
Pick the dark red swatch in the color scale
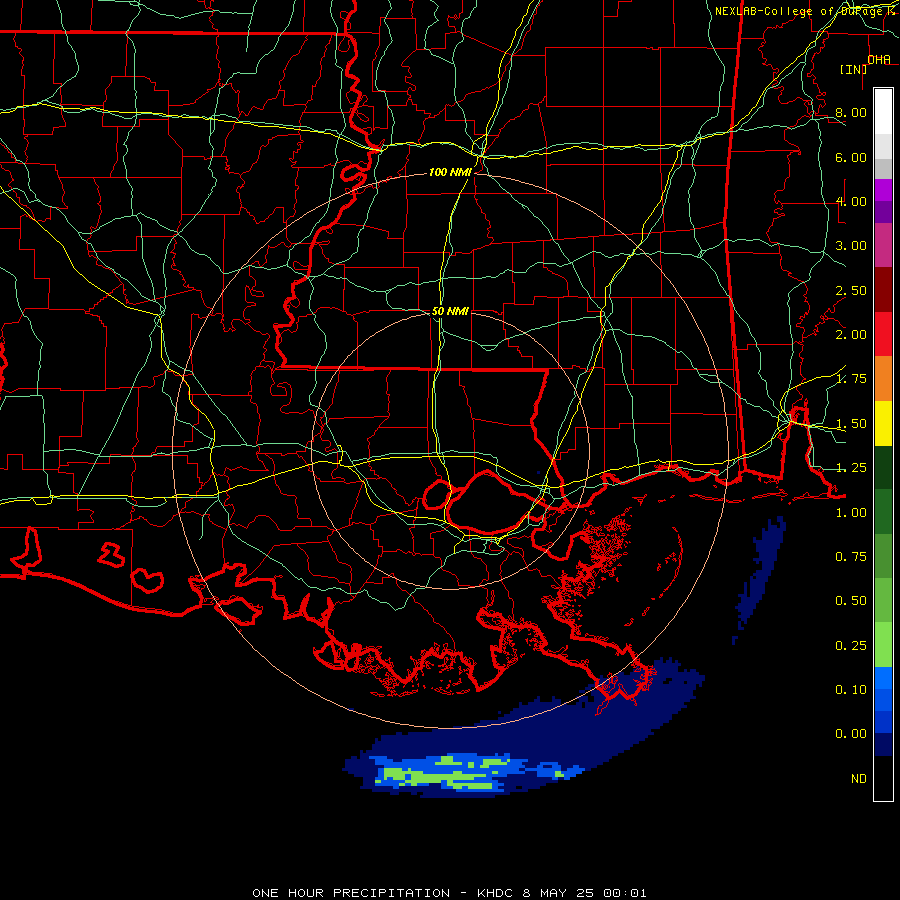tap(883, 290)
